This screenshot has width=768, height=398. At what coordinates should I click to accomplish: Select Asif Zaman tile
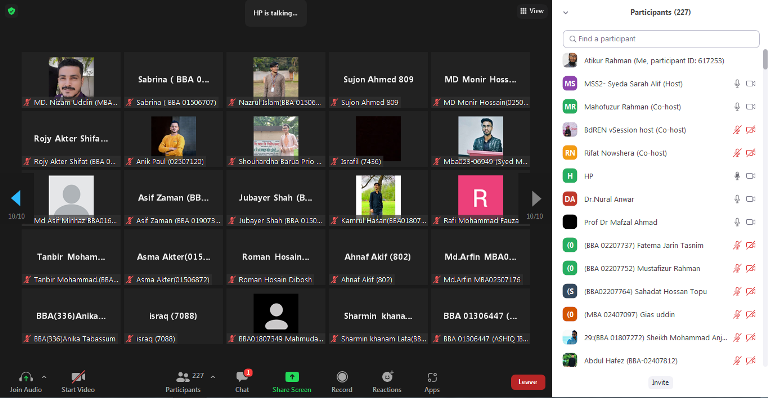pyautogui.click(x=173, y=198)
